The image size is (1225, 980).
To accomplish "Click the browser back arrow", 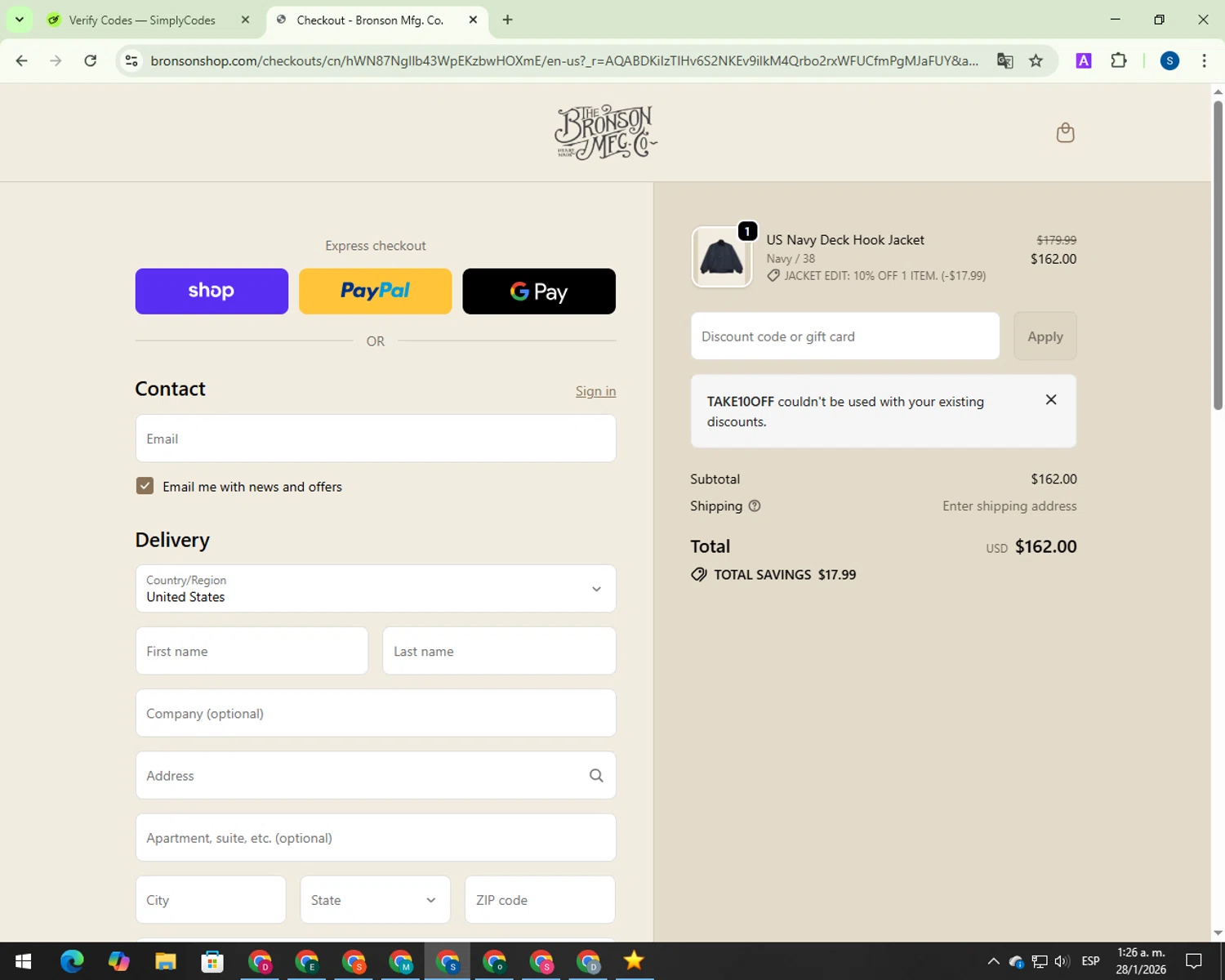I will click(22, 60).
